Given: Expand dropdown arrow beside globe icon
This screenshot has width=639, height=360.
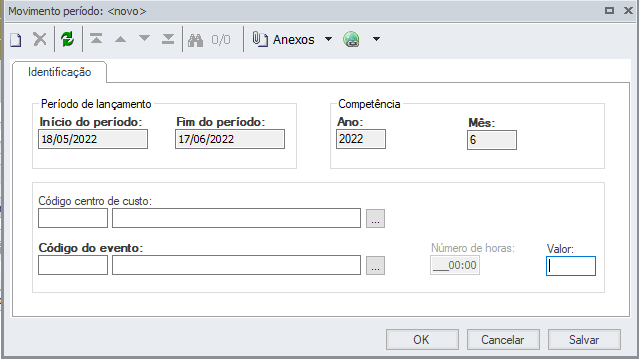Looking at the screenshot, I should click(377, 39).
